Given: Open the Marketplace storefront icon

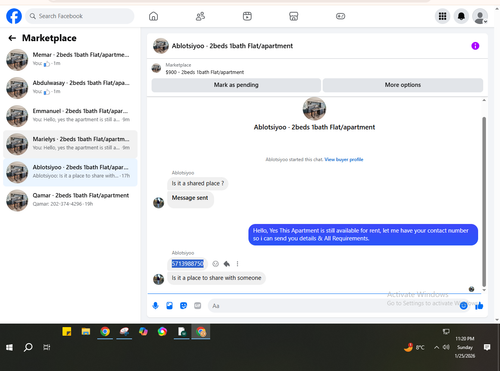Looking at the screenshot, I should pos(294,16).
